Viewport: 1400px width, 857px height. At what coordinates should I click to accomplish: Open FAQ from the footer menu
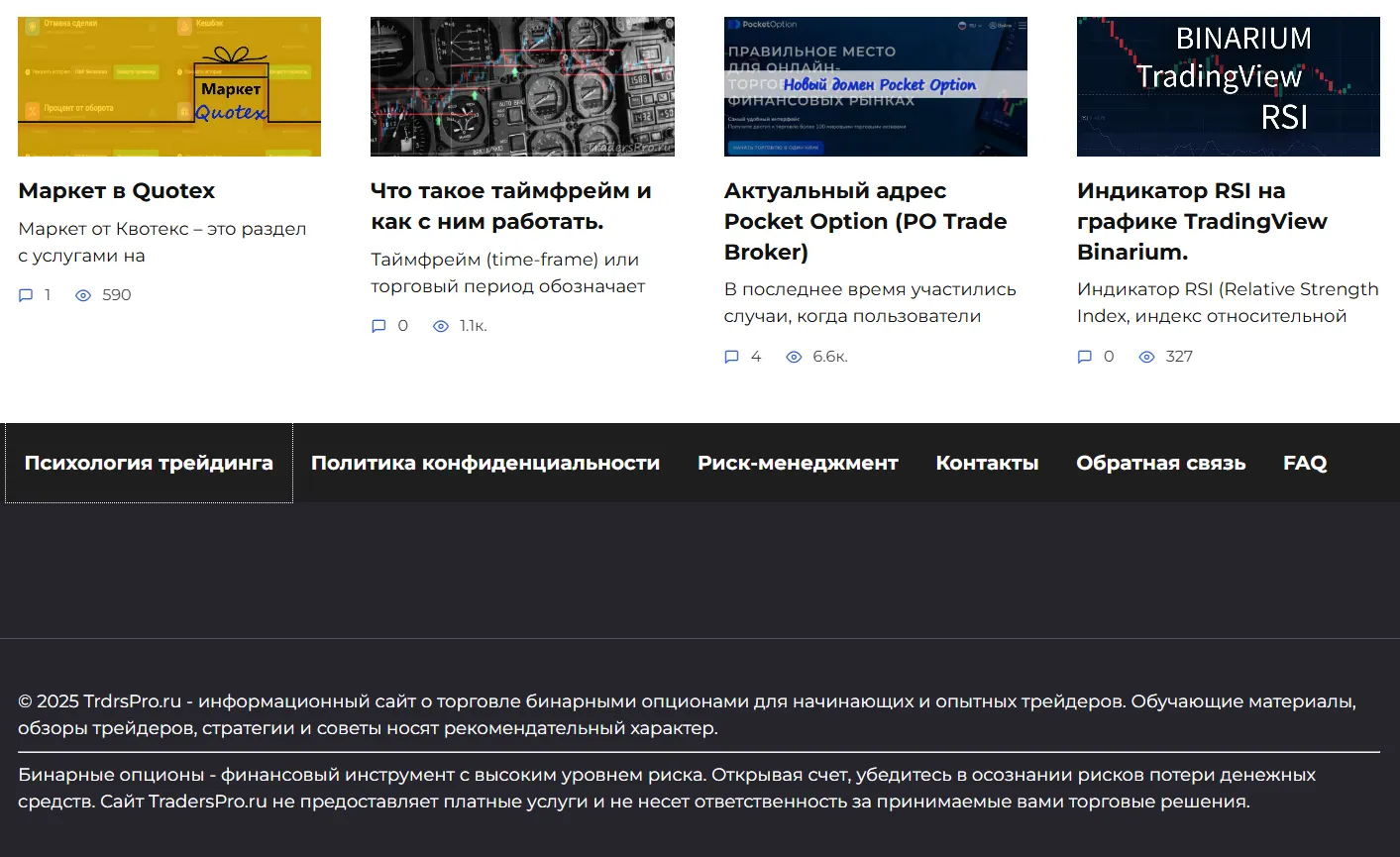pos(1305,463)
